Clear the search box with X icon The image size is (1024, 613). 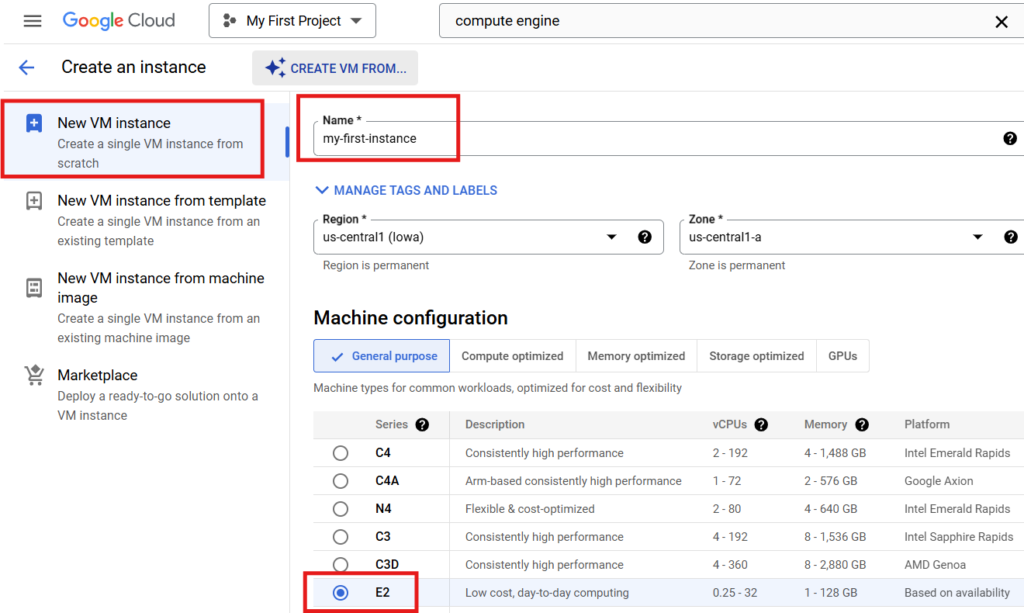click(1001, 21)
